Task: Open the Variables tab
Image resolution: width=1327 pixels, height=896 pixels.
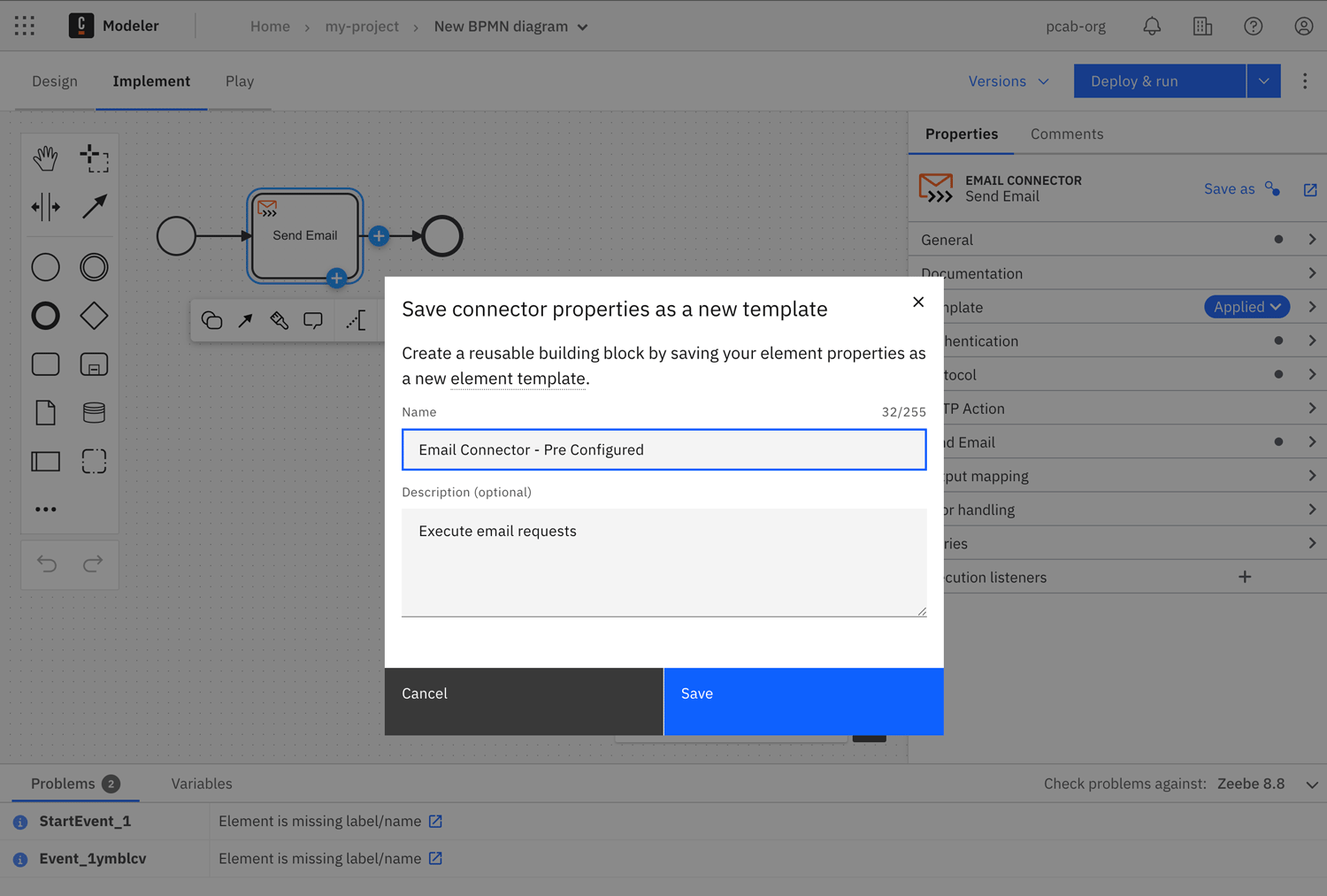Action: pos(202,784)
